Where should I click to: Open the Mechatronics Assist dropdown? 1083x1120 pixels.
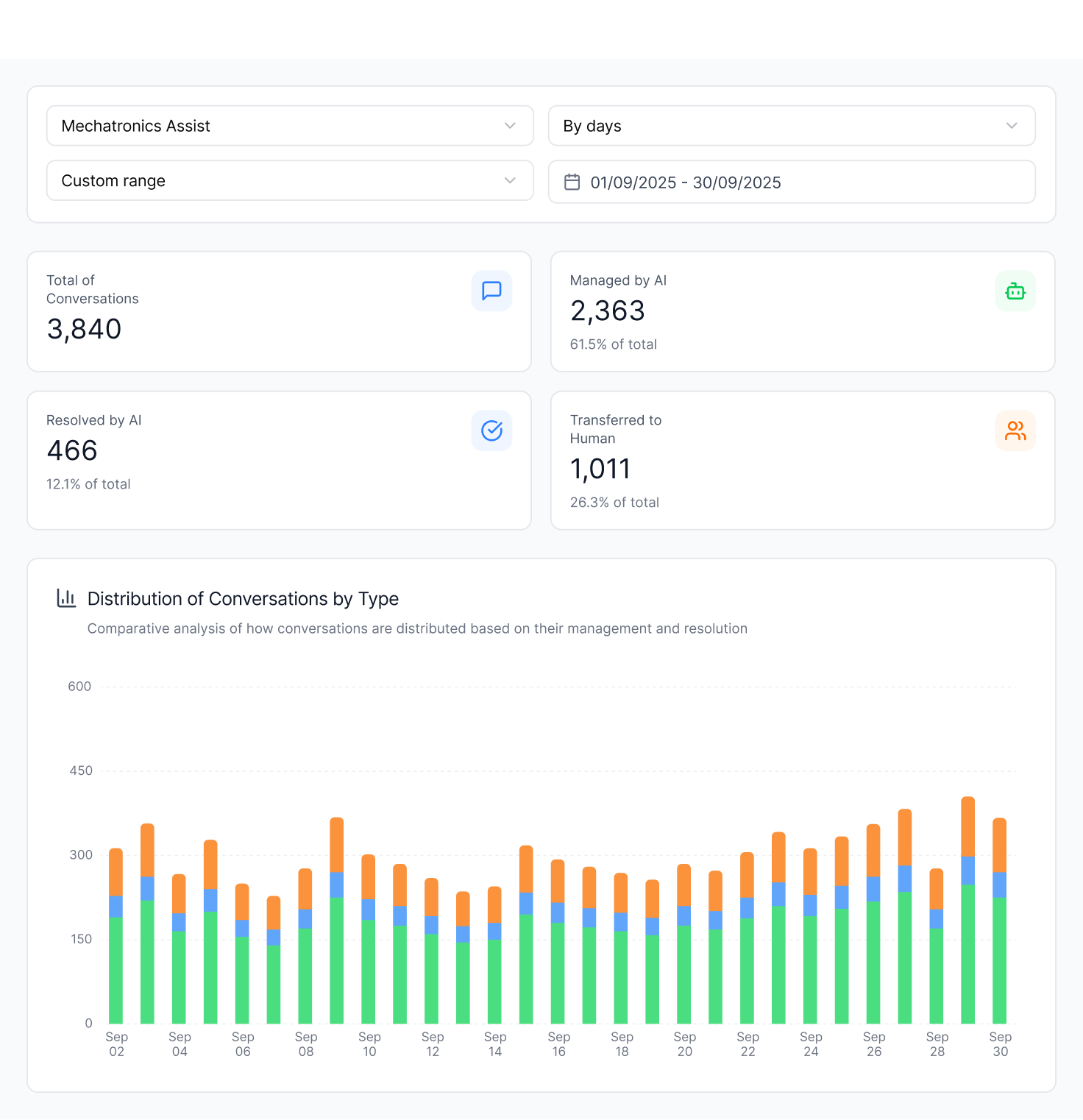[290, 126]
